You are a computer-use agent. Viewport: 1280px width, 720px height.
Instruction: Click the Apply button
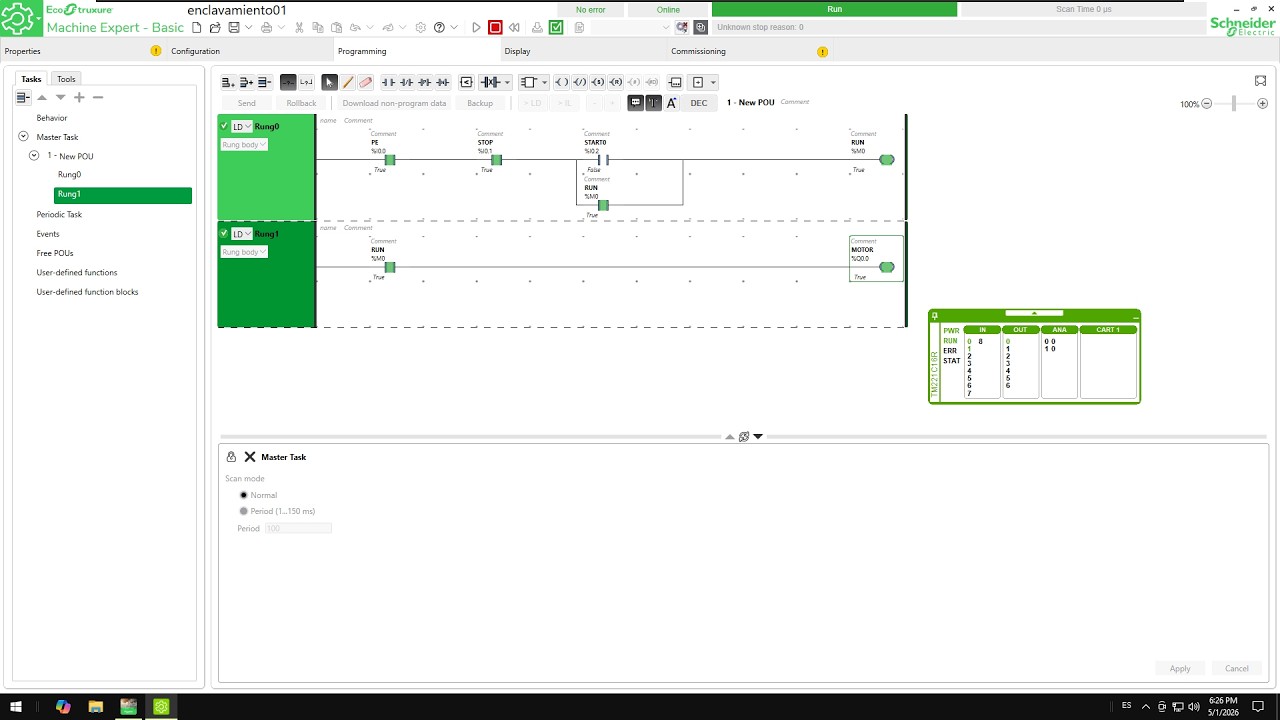1180,668
